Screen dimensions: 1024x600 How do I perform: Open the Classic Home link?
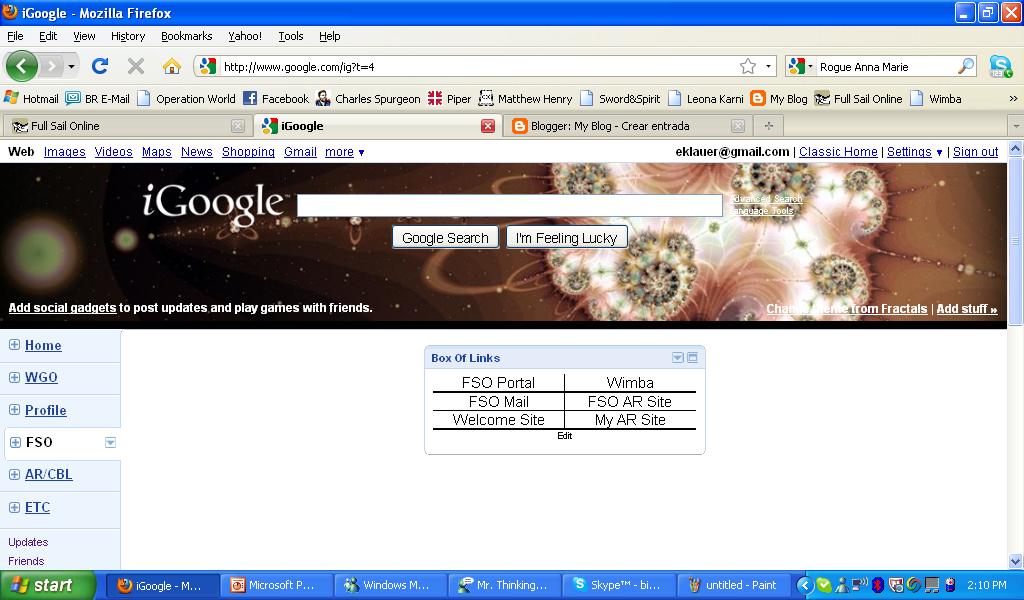pos(839,151)
